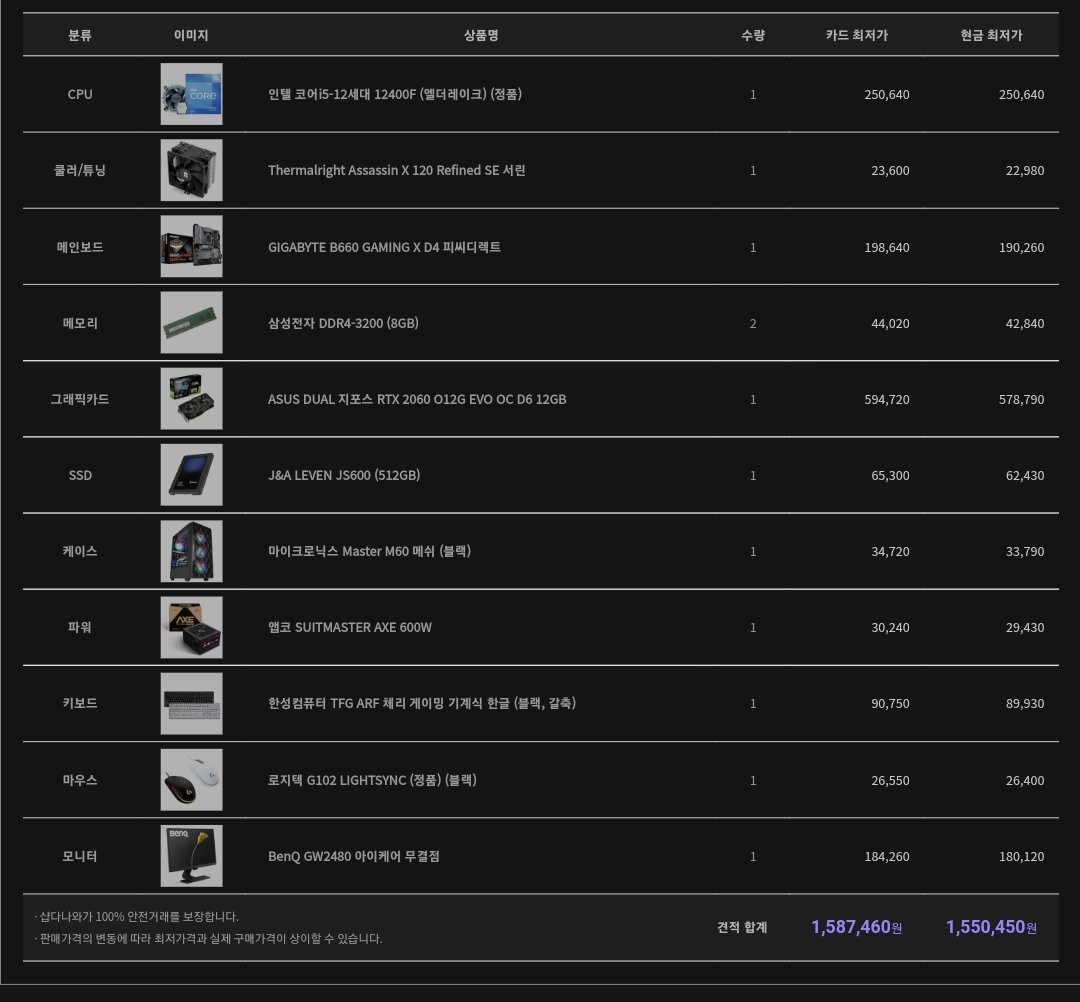Click cash total 1,550,450원

coord(991,927)
